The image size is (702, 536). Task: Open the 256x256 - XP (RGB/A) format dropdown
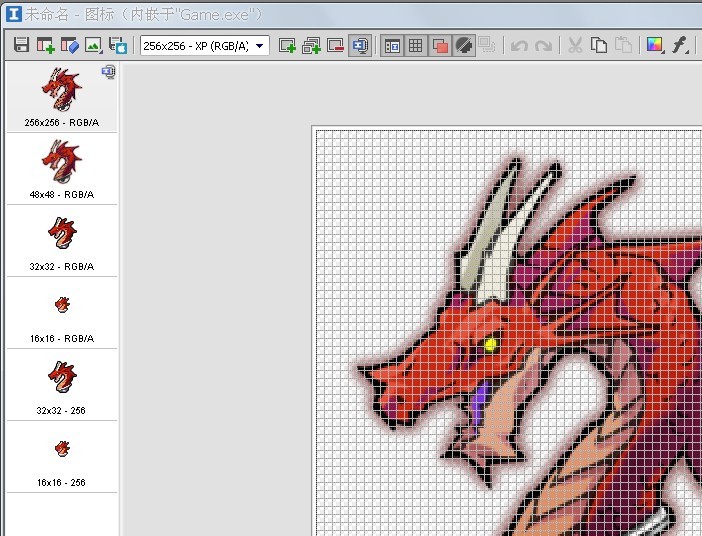205,46
